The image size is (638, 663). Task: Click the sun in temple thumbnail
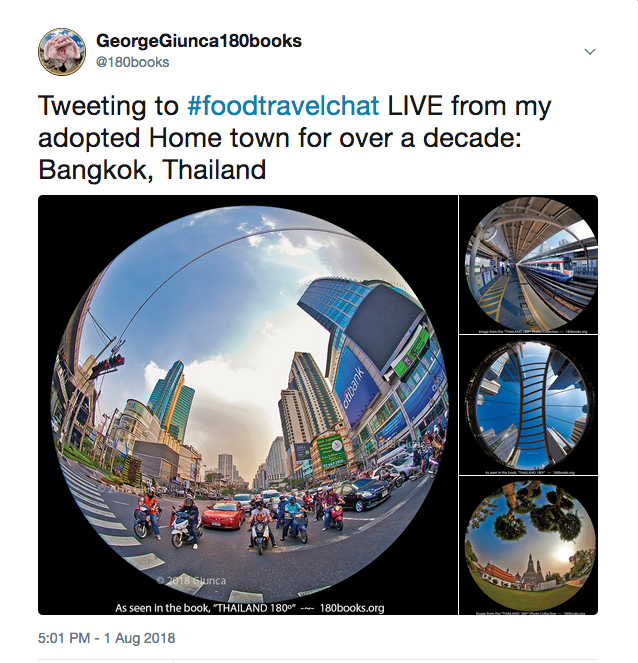[x=564, y=553]
